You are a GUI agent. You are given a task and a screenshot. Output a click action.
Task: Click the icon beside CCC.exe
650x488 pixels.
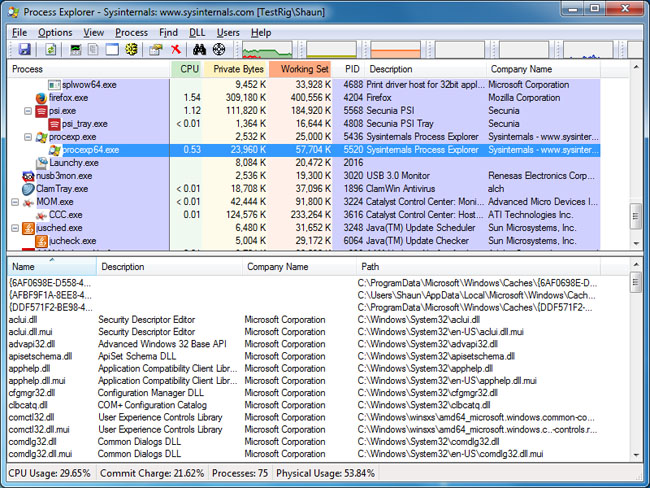(x=41, y=215)
